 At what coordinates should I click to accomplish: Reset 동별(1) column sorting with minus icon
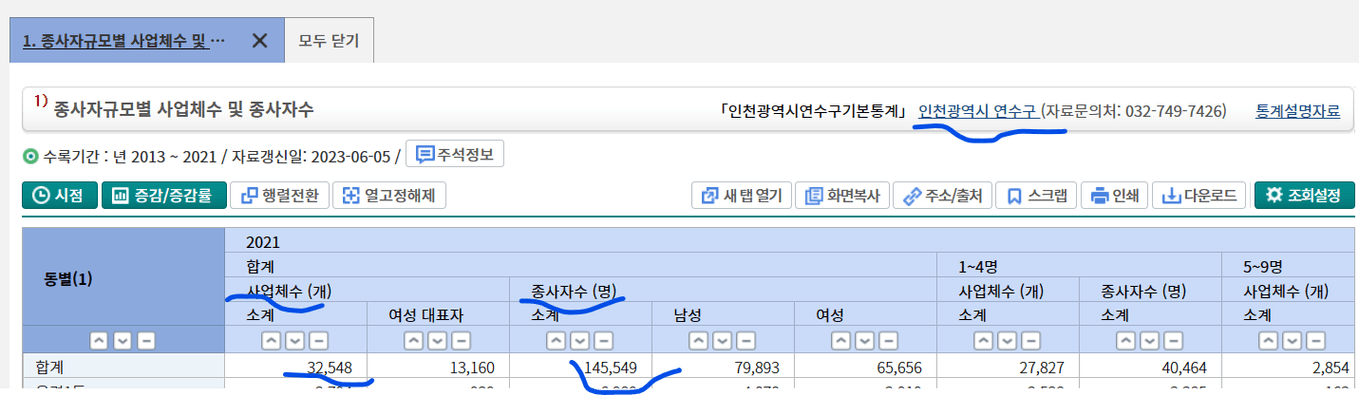coord(147,340)
